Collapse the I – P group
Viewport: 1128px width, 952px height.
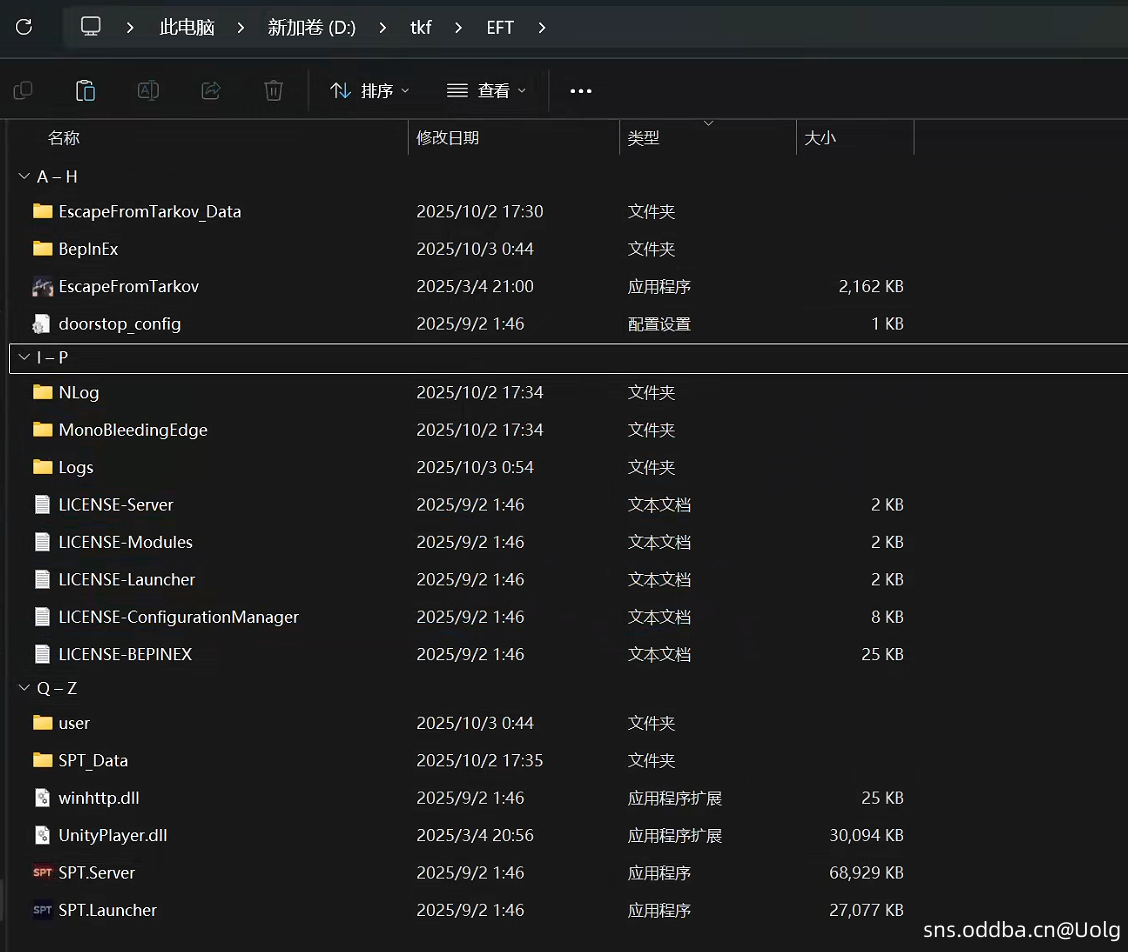(24, 358)
